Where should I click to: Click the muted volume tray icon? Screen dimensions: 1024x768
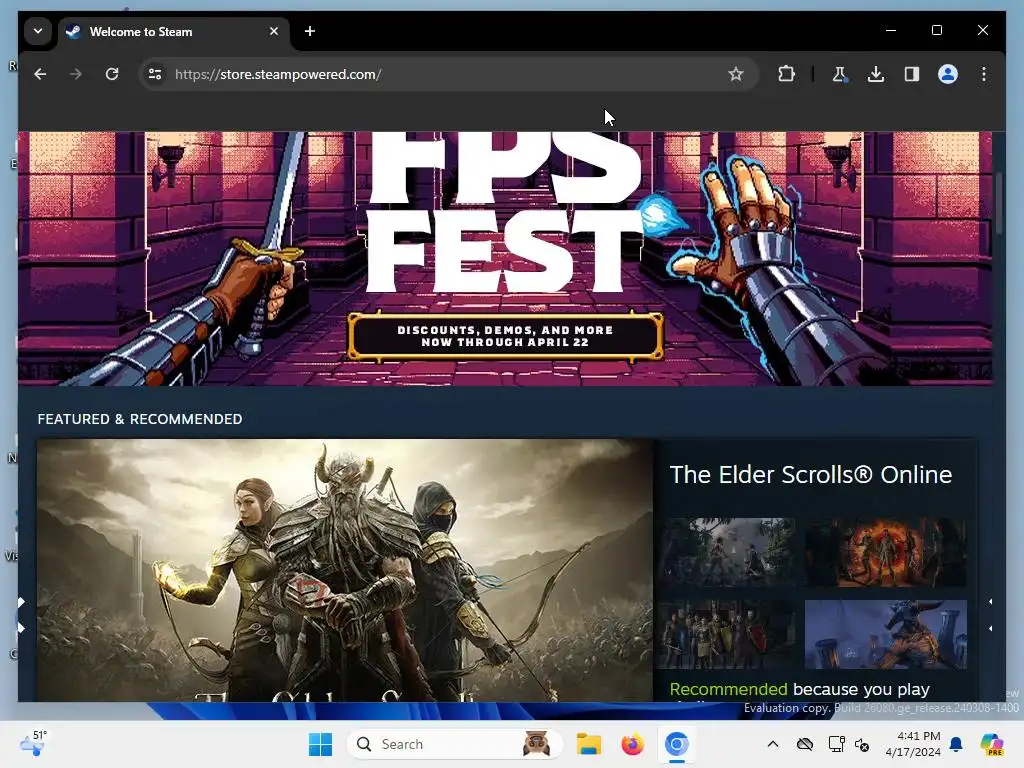(x=862, y=744)
